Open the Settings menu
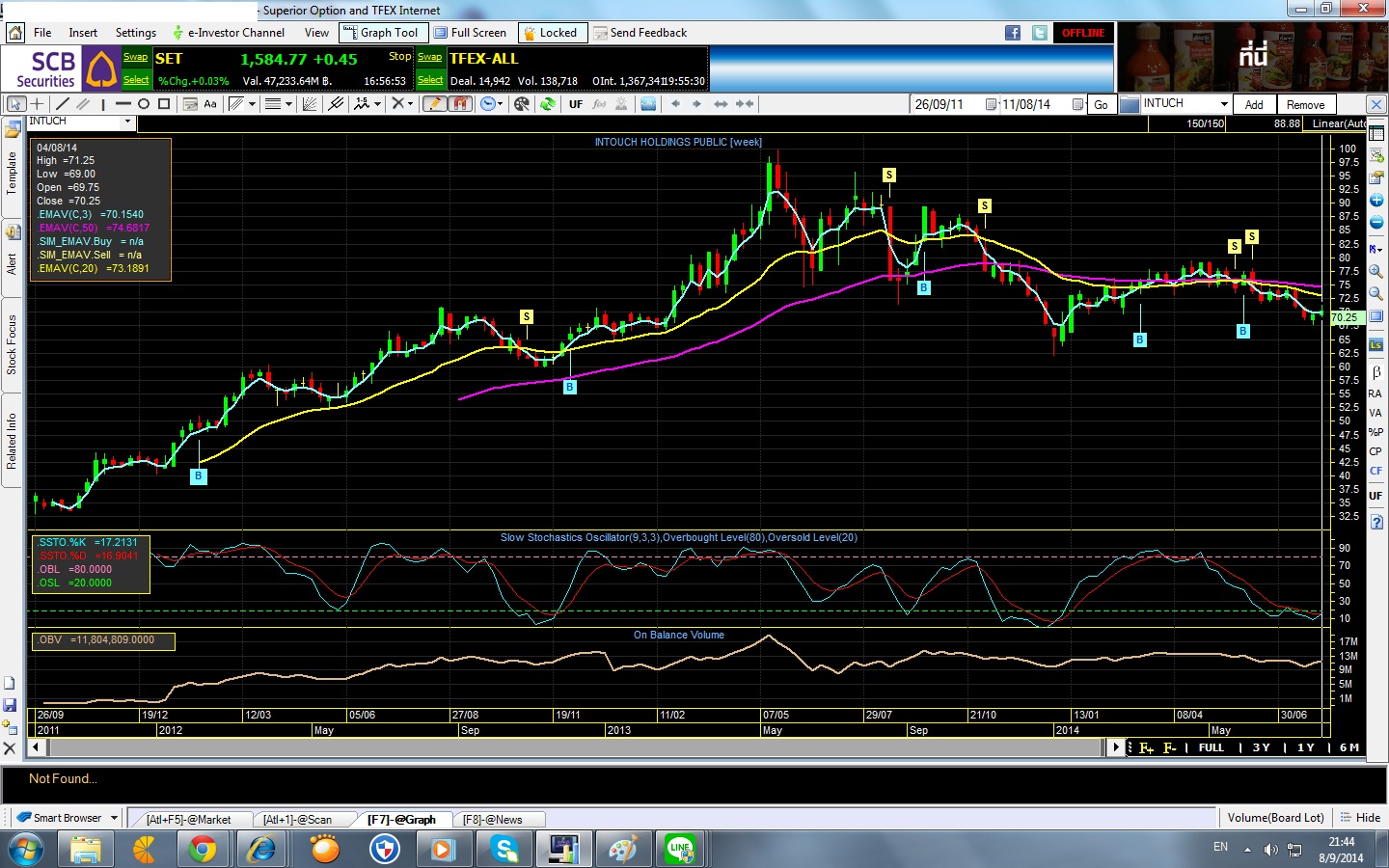Viewport: 1389px width, 868px height. pyautogui.click(x=135, y=33)
